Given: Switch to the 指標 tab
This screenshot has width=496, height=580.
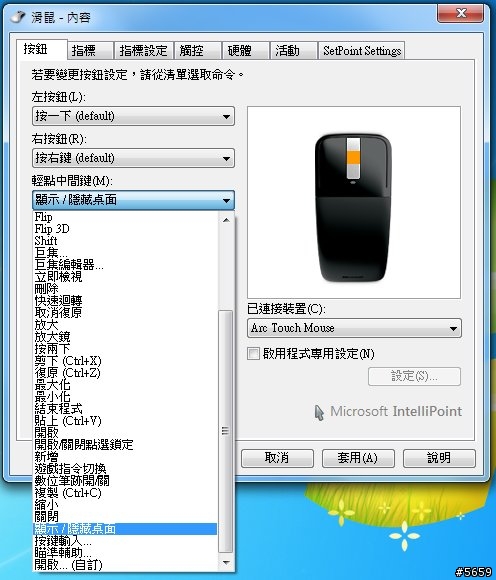Looking at the screenshot, I should click(x=90, y=50).
